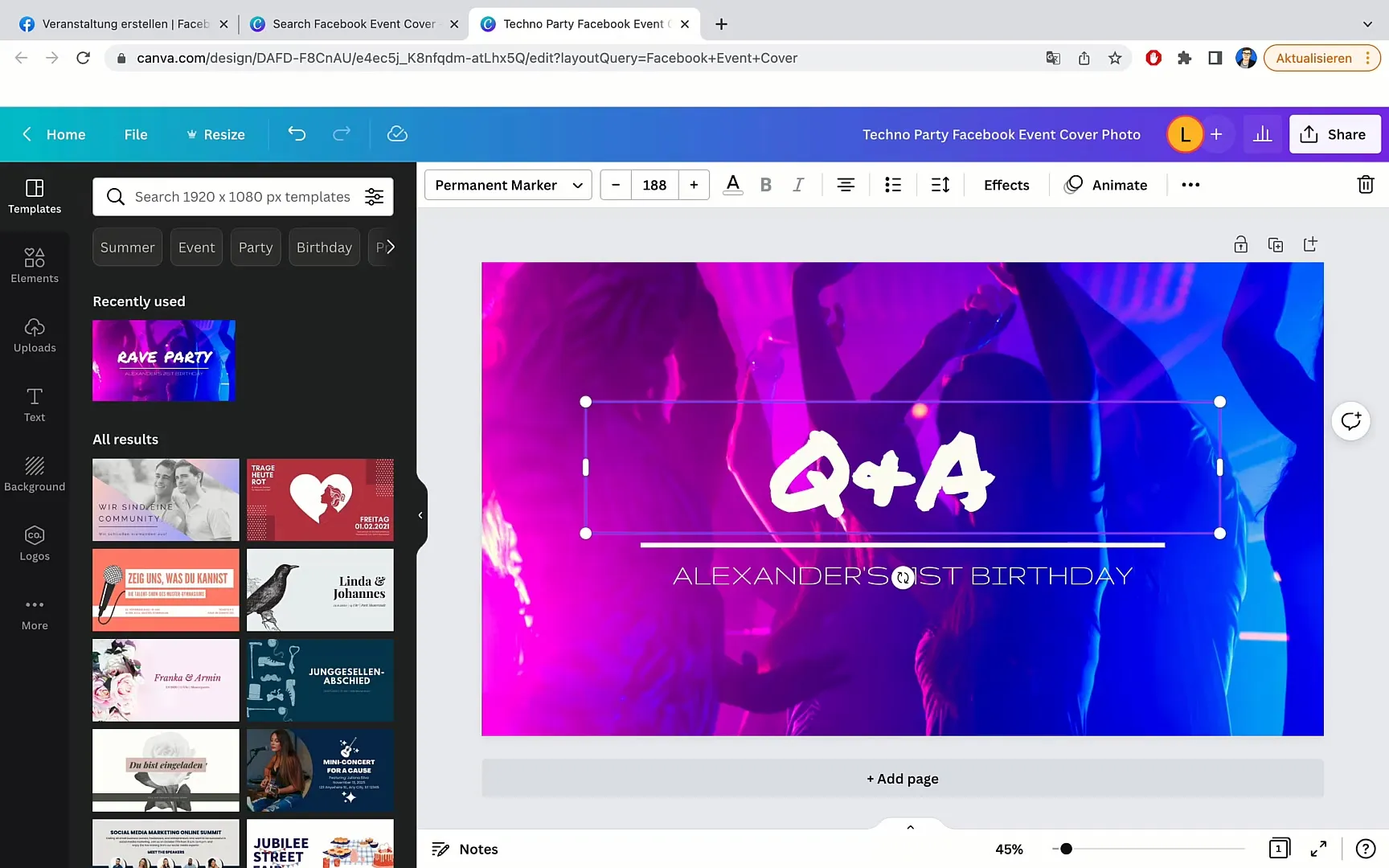
Task: Choose the Rave Party recently used template
Action: click(164, 360)
